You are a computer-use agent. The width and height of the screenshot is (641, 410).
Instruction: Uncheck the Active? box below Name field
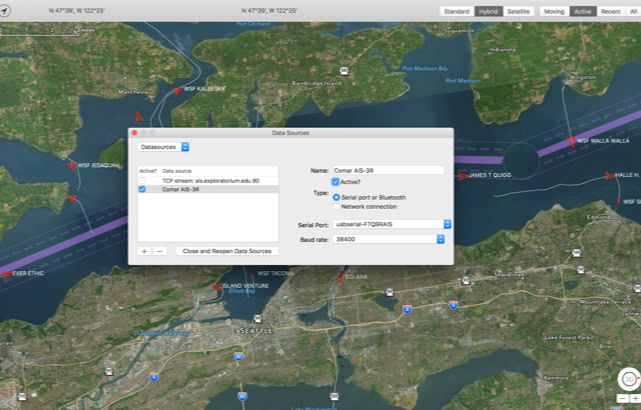coord(336,182)
